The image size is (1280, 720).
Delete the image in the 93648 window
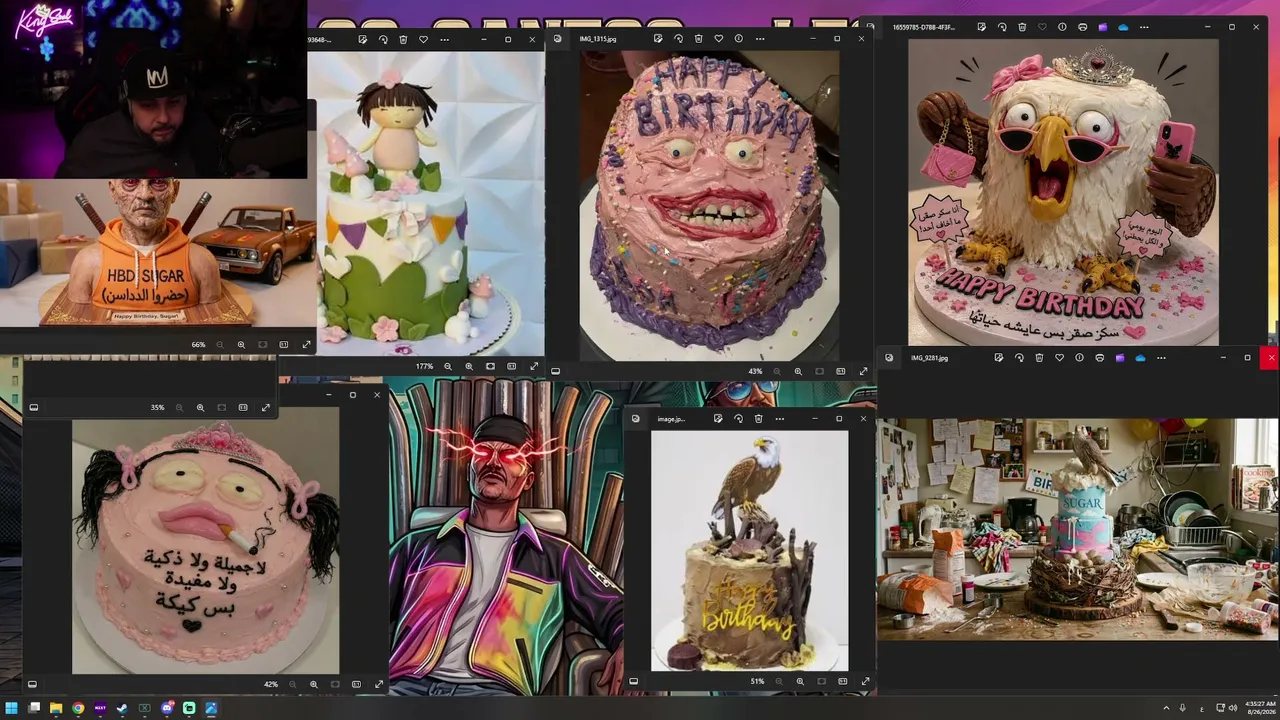[403, 40]
